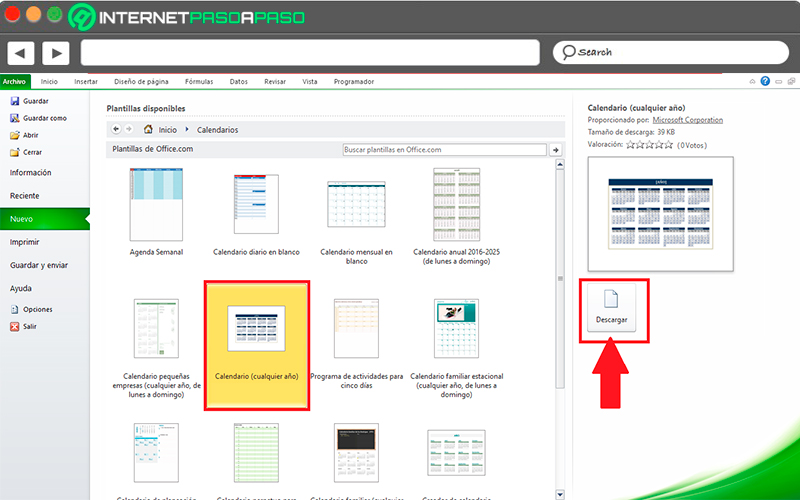
Task: Open the Inicio ribbon tab
Action: [49, 82]
